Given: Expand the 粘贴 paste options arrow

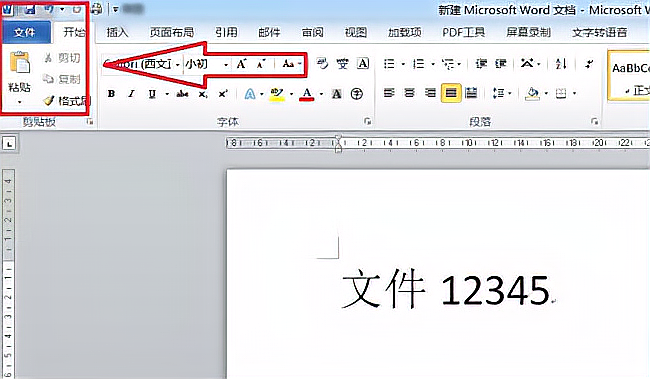Looking at the screenshot, I should [x=19, y=102].
